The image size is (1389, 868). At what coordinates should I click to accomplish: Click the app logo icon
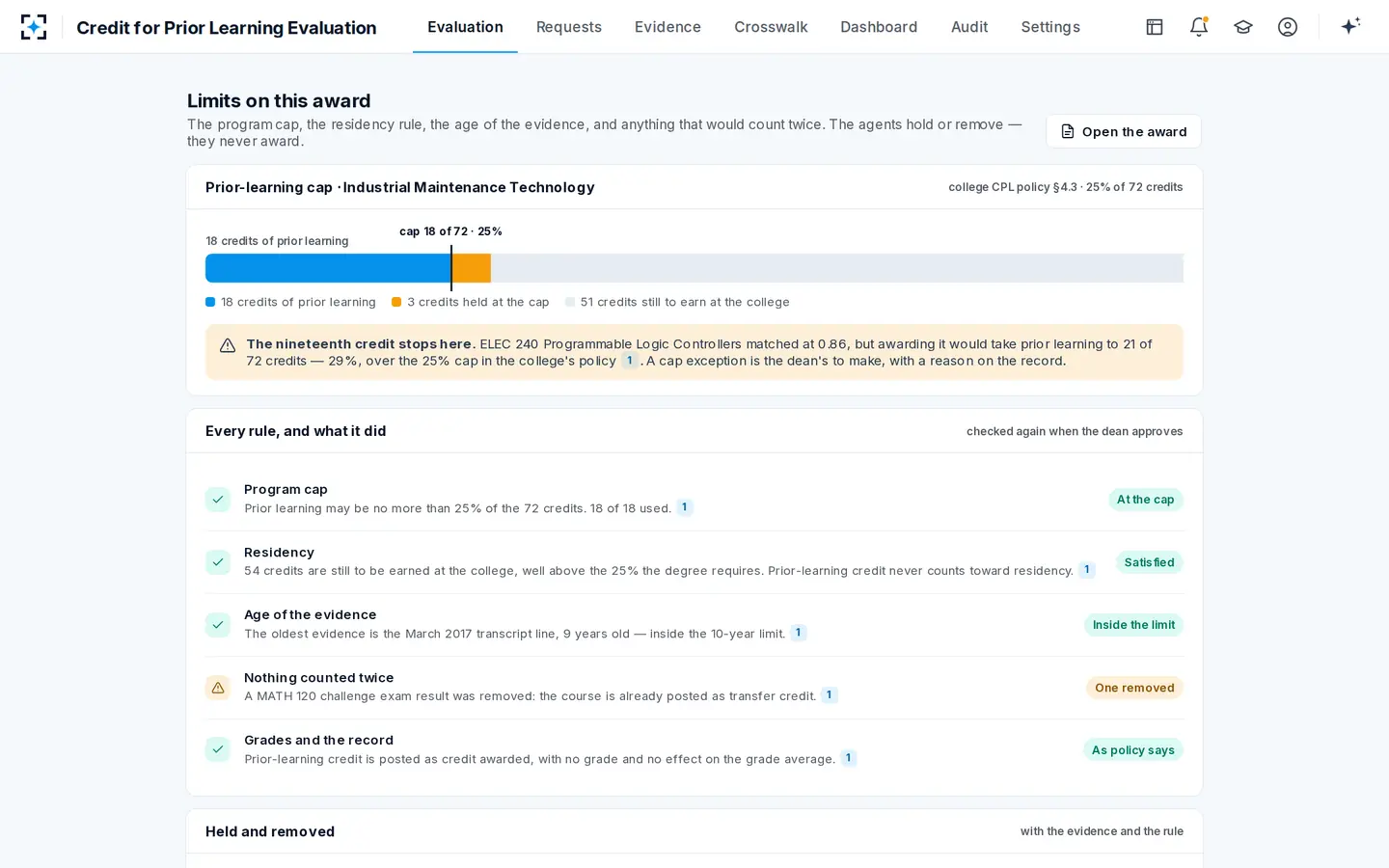pos(34,27)
